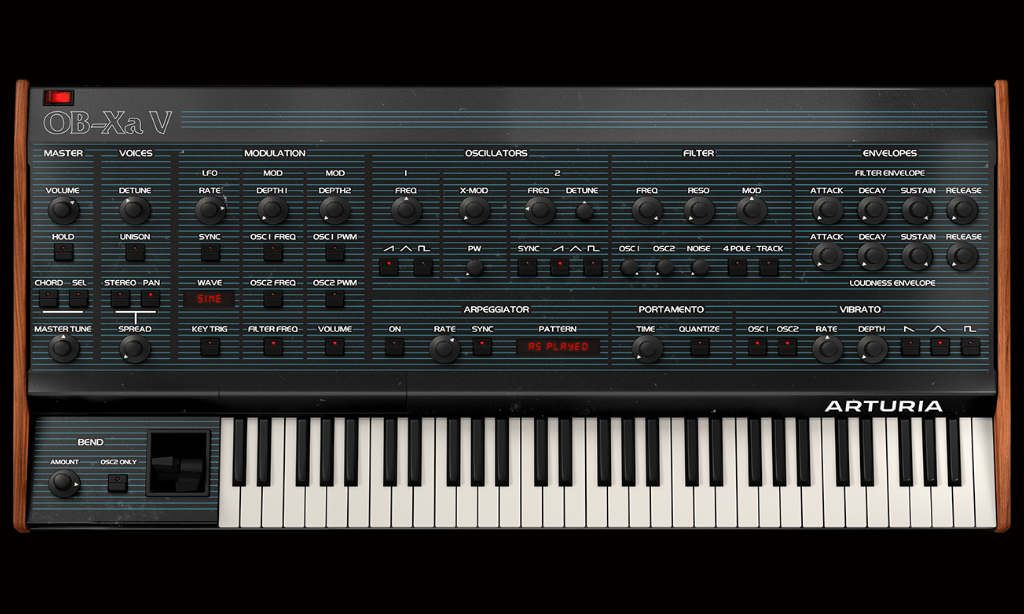
Task: Adjust the Oscillator 2 Detune knob
Action: tap(584, 210)
